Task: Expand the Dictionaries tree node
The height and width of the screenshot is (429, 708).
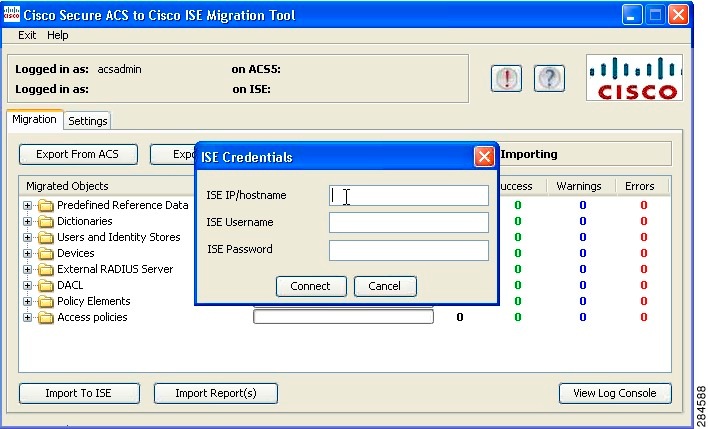Action: 28,221
